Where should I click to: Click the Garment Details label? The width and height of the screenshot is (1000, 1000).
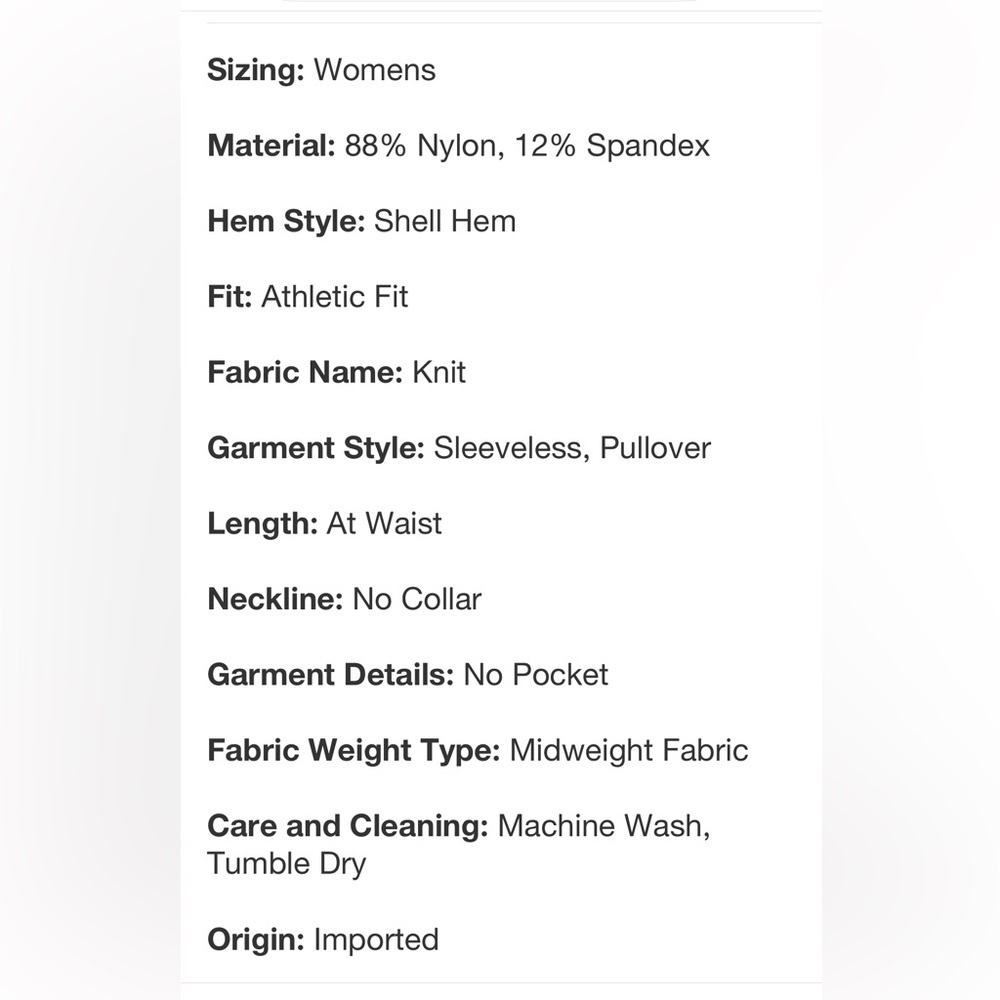click(331, 675)
